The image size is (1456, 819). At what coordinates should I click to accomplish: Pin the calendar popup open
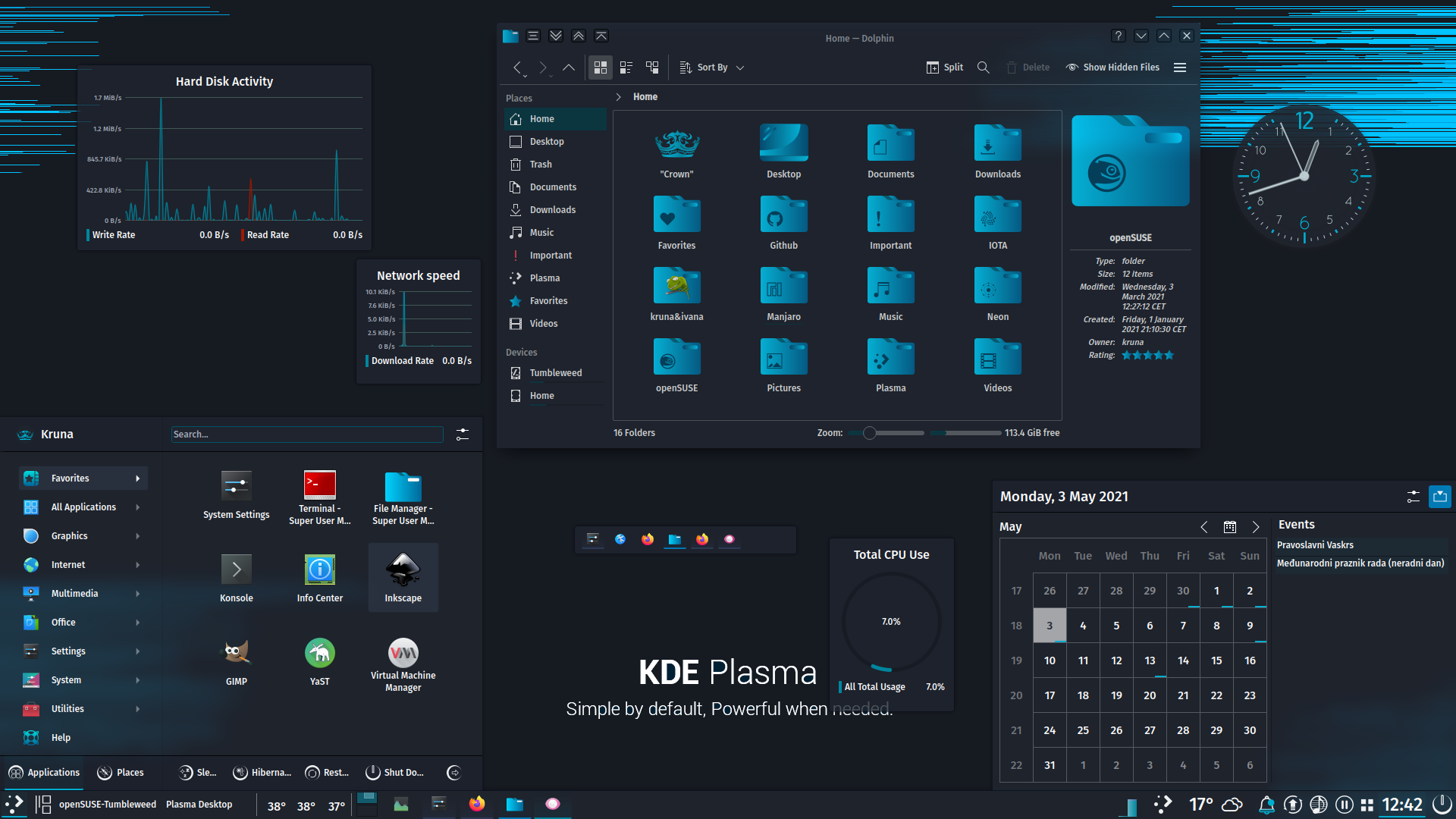[1439, 497]
